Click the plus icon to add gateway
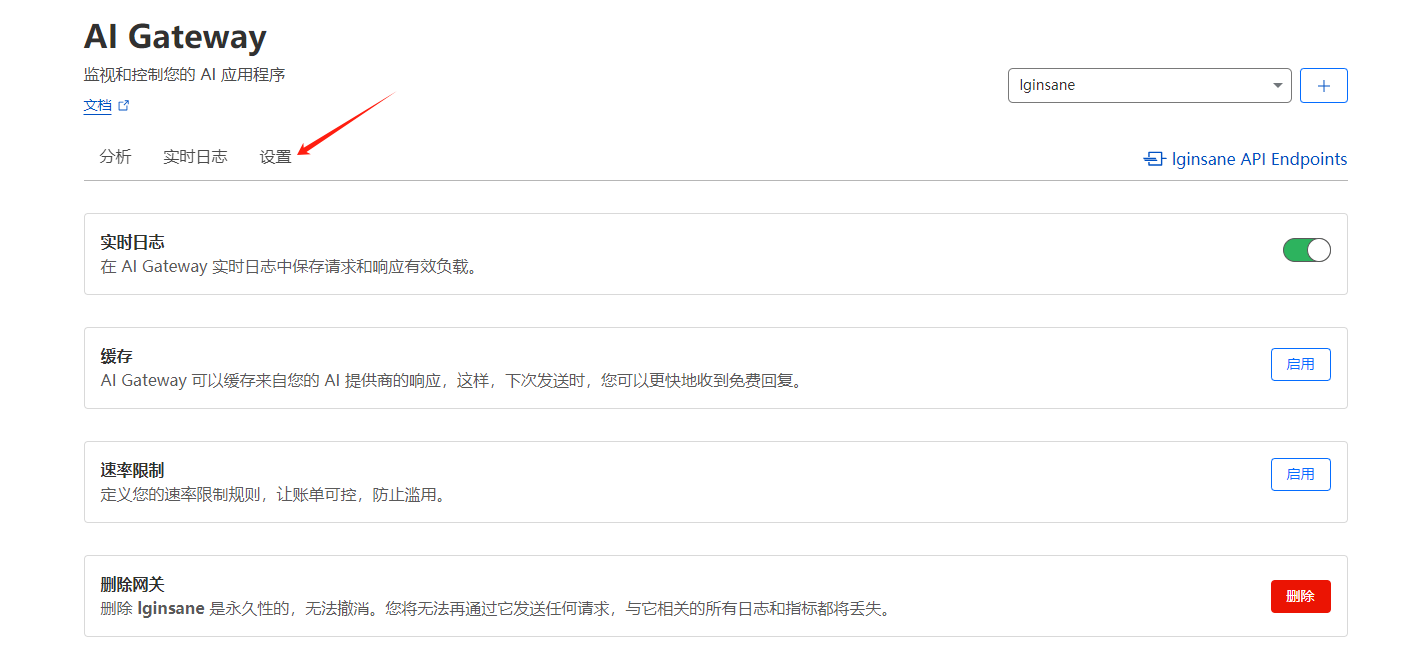 coord(1323,86)
